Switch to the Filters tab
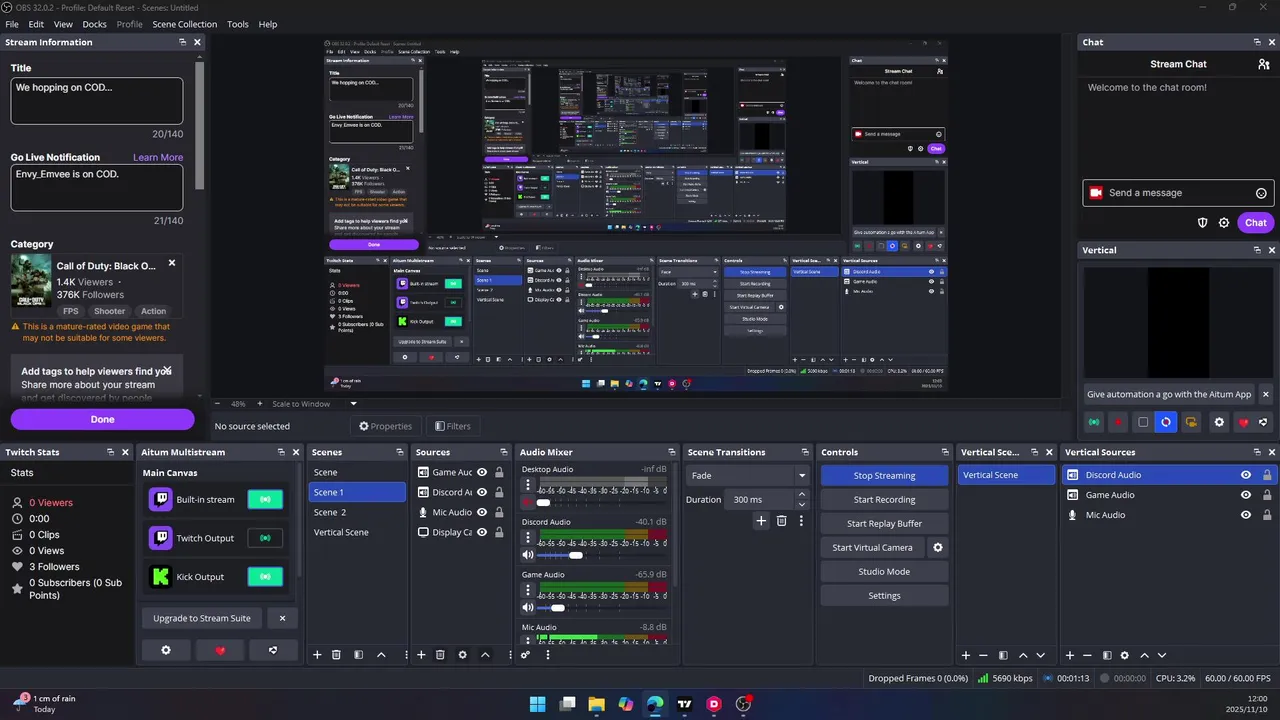Image resolution: width=1280 pixels, height=720 pixels. (453, 426)
